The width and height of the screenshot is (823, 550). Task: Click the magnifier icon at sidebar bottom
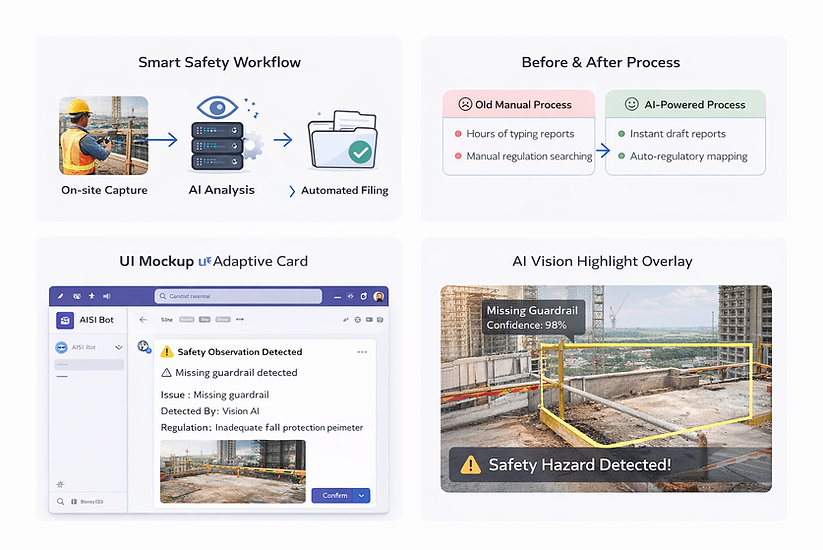60,502
